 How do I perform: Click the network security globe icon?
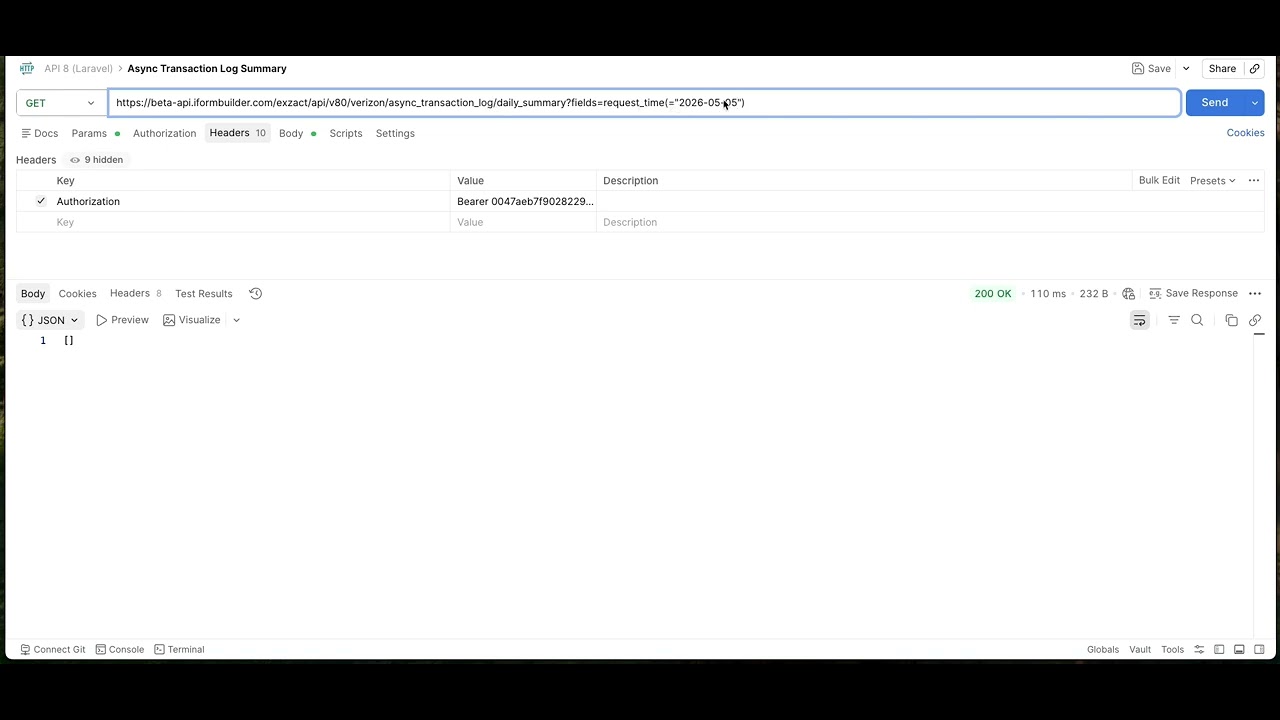(1129, 294)
